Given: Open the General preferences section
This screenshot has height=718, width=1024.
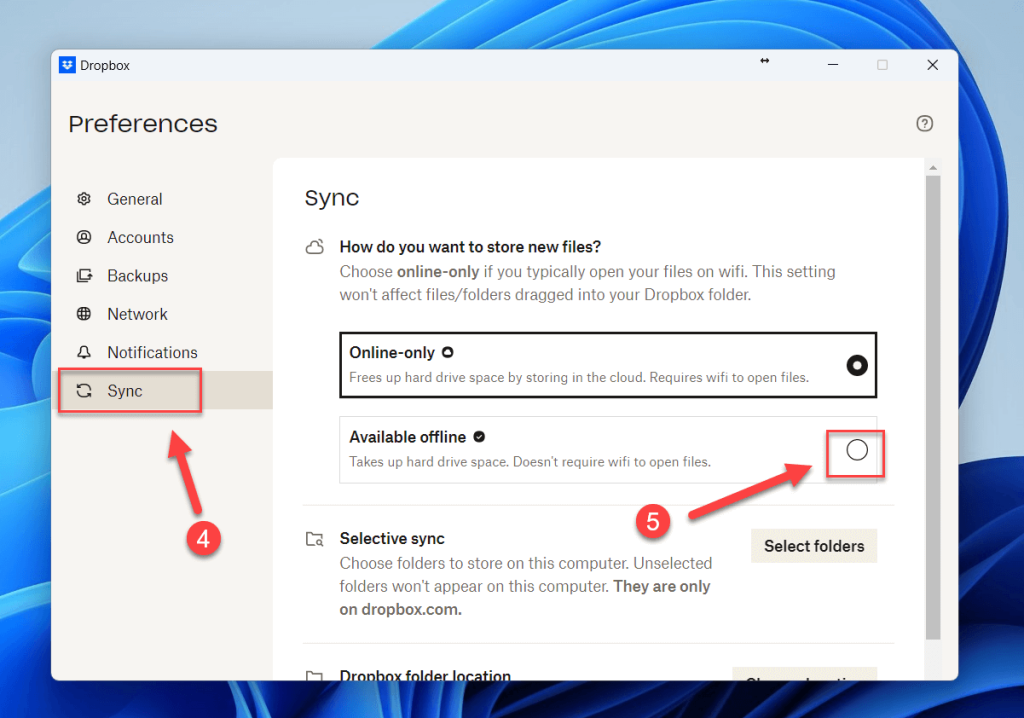Looking at the screenshot, I should click(x=135, y=199).
